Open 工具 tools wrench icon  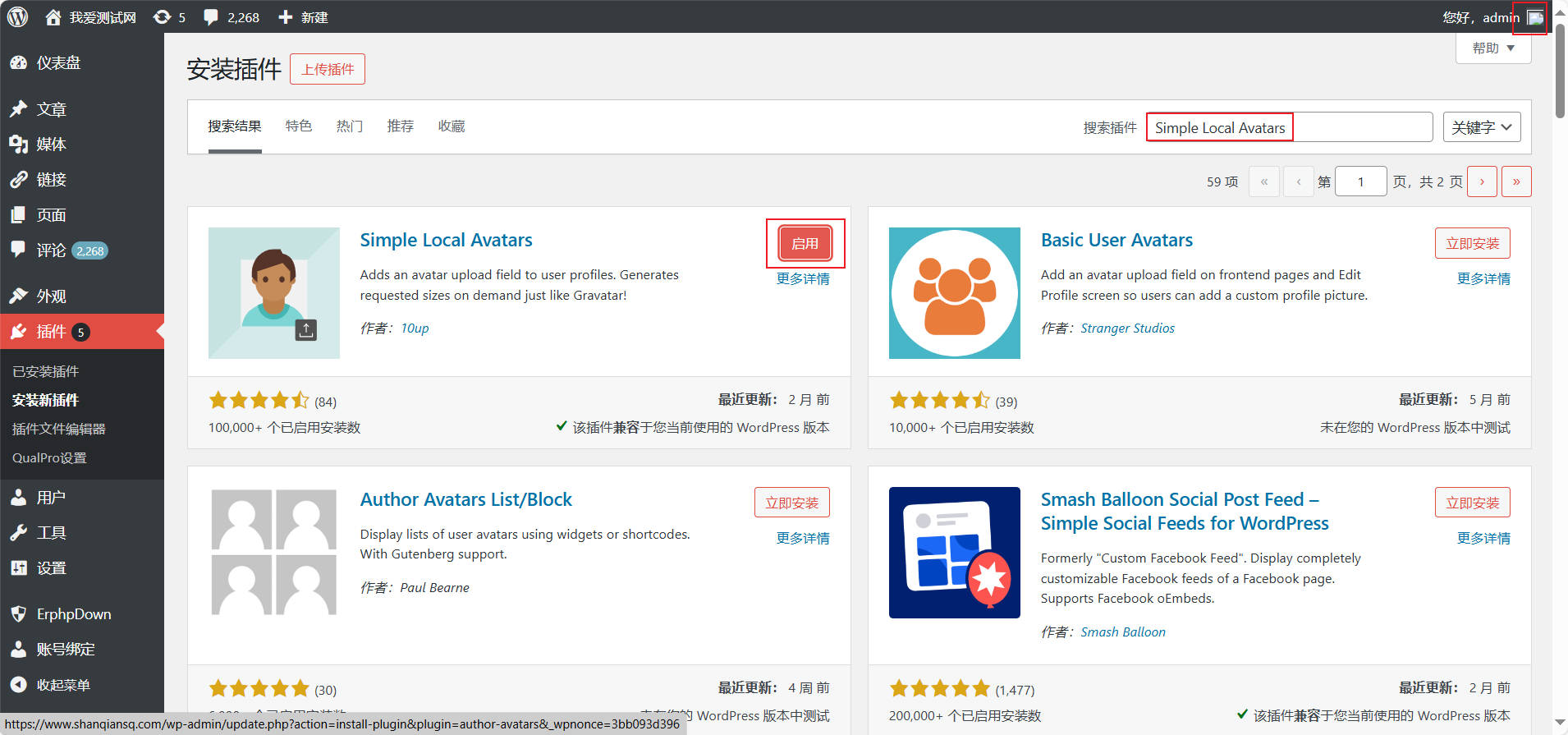[x=18, y=533]
